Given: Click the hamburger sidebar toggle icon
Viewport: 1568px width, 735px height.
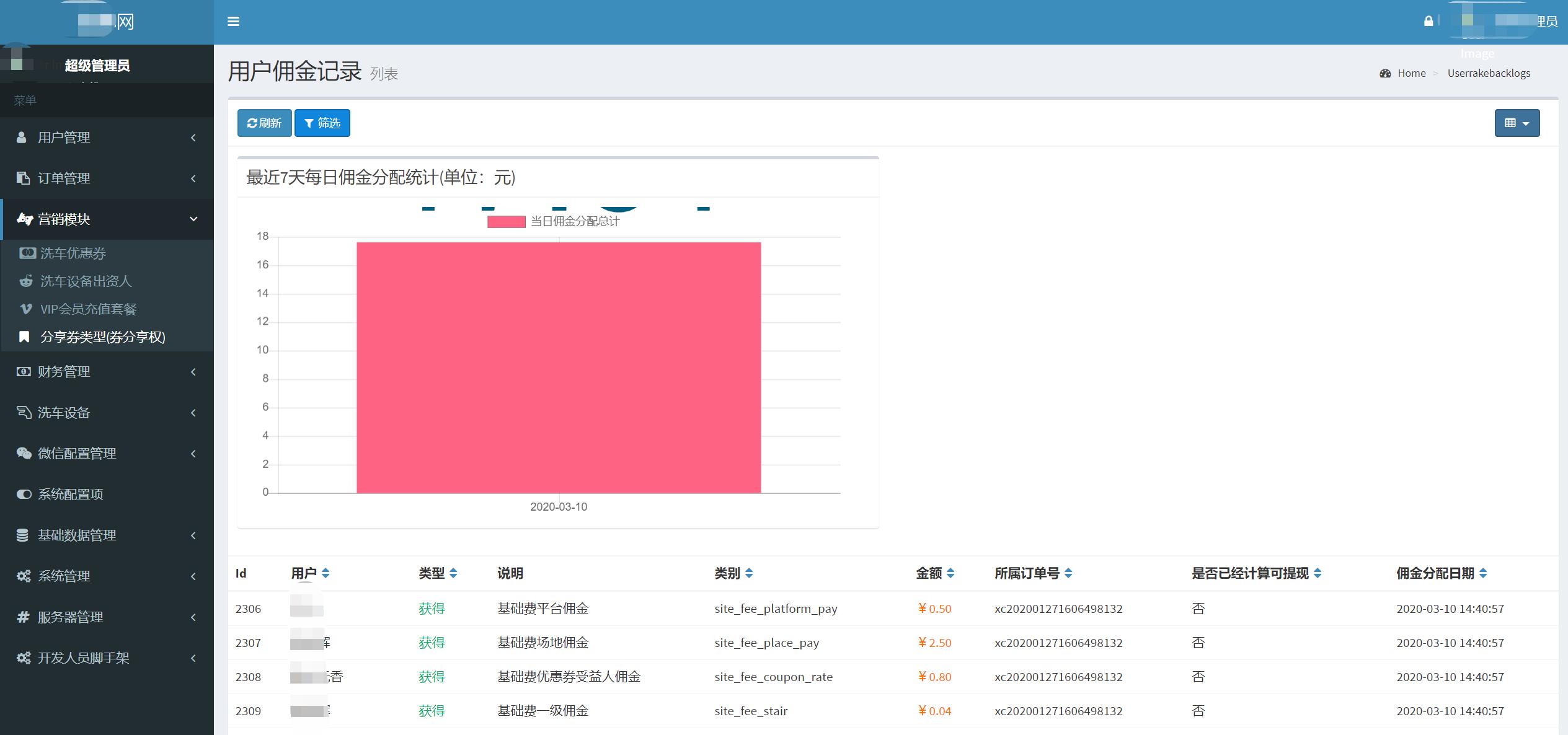Looking at the screenshot, I should tap(233, 22).
